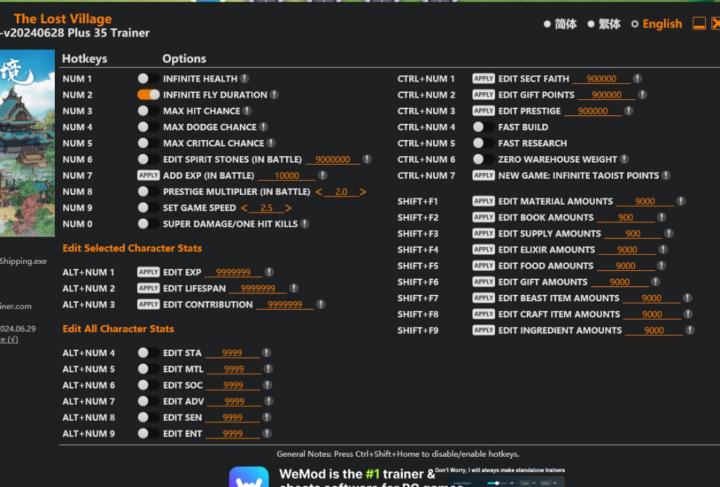Select Simplified Chinese language option
The image size is (720, 487).
pos(560,24)
